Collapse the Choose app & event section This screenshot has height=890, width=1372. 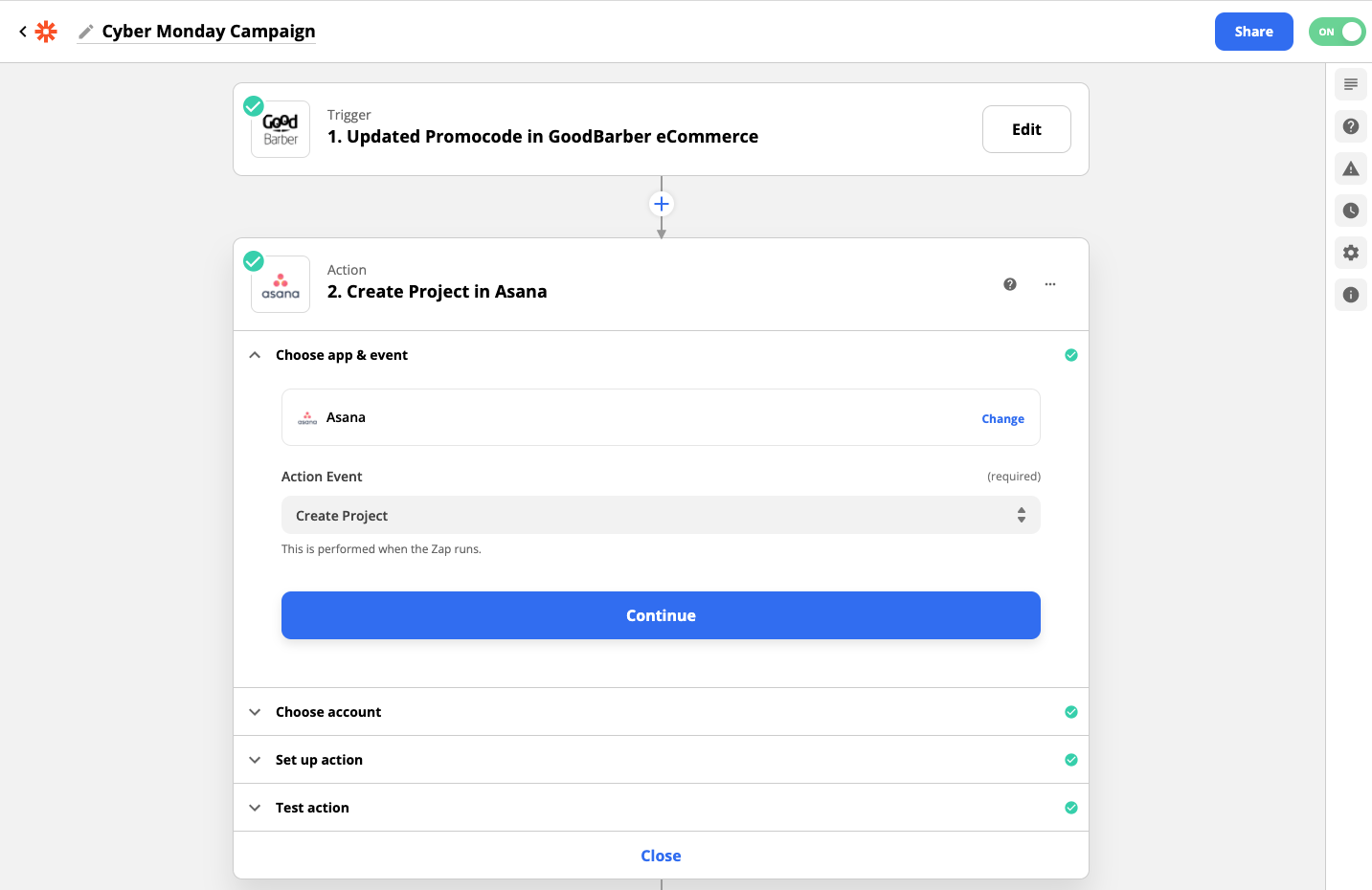[255, 355]
